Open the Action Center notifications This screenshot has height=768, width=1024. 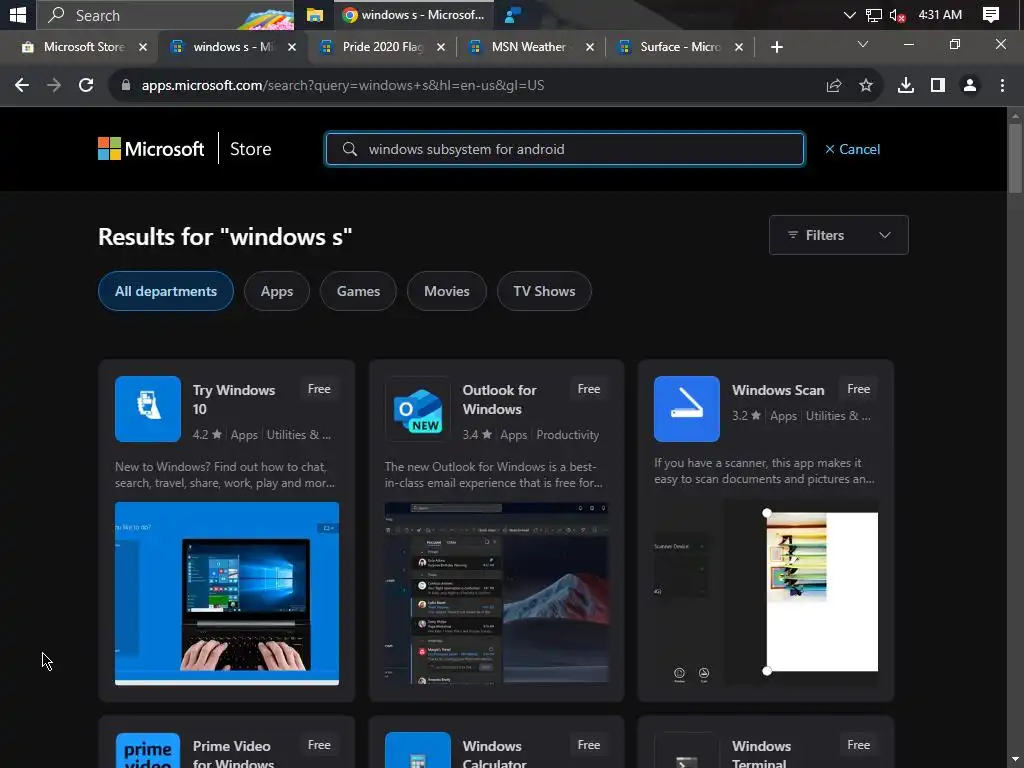point(991,14)
